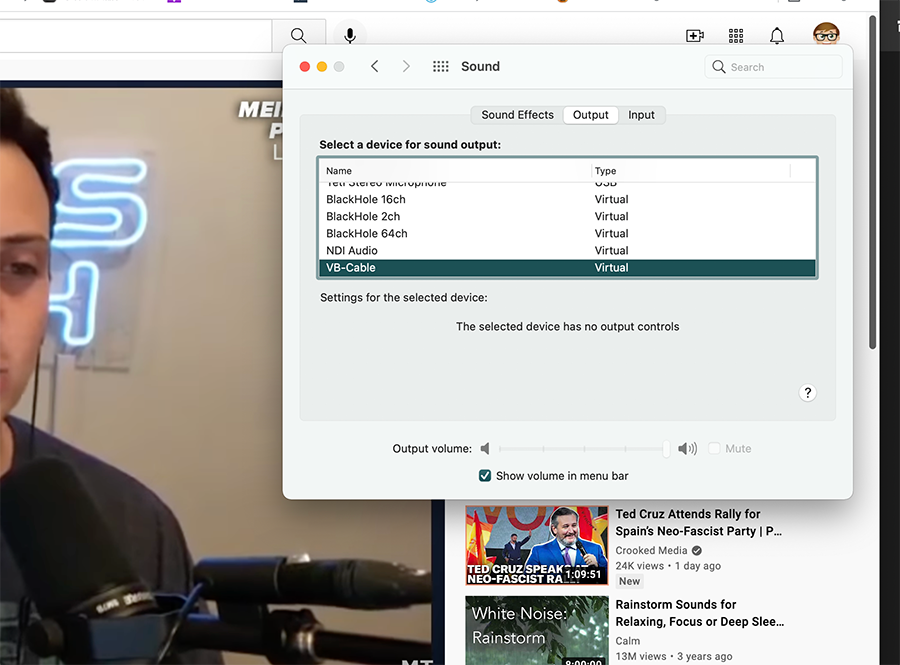Check the Mute output checkbox
This screenshot has width=900, height=665.
pyautogui.click(x=716, y=448)
